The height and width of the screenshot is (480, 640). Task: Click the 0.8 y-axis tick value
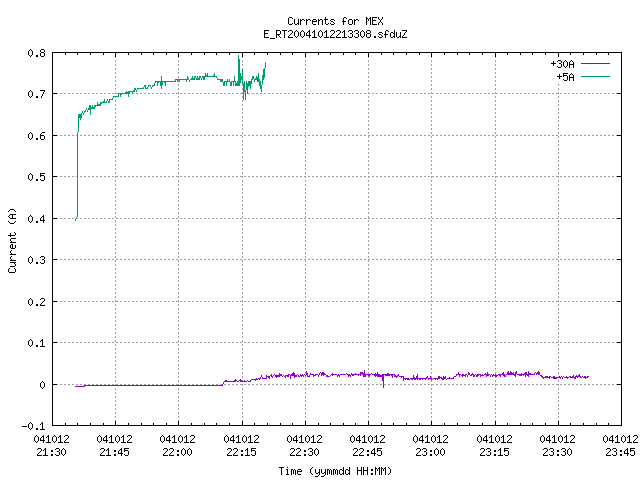point(36,53)
